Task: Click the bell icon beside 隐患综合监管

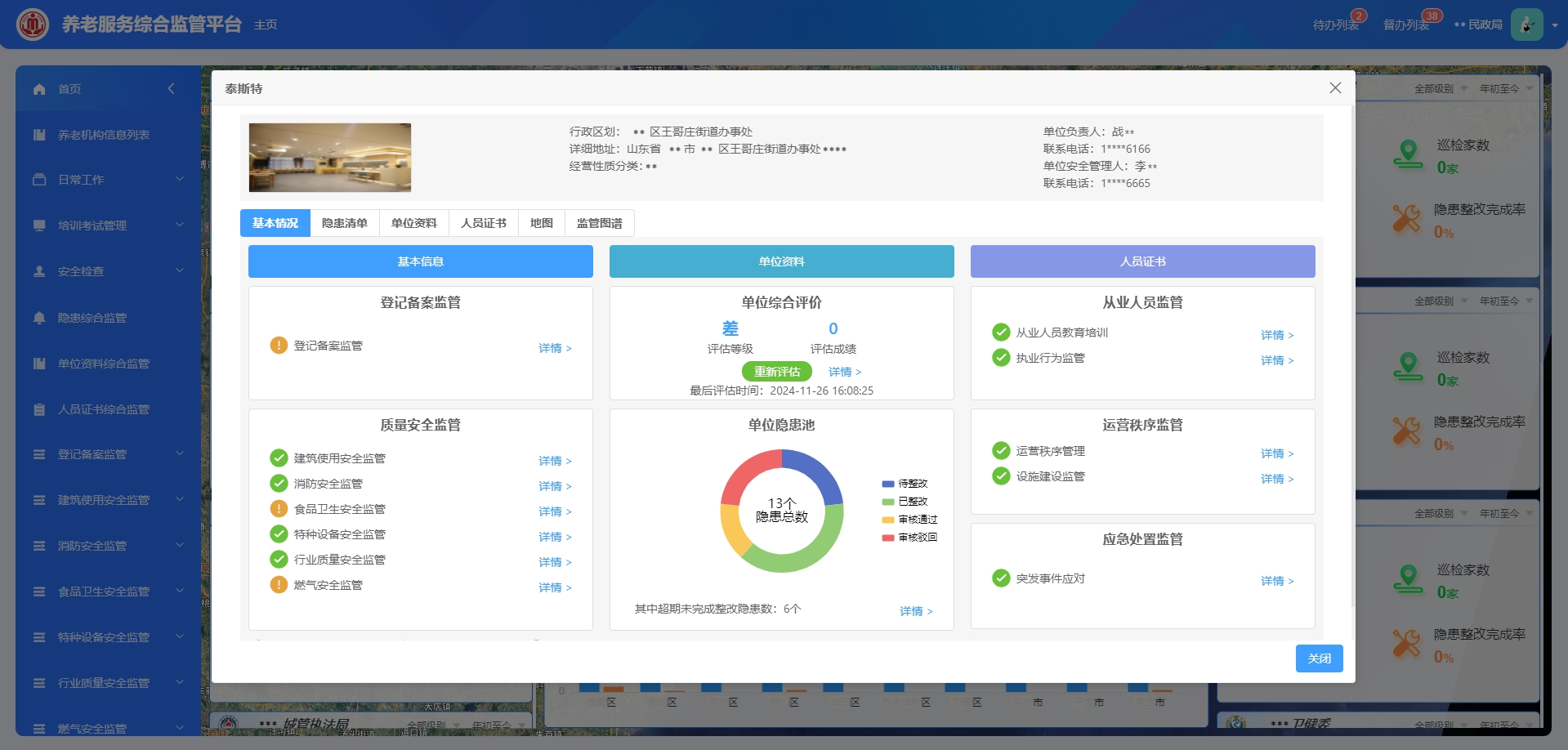Action: [39, 318]
